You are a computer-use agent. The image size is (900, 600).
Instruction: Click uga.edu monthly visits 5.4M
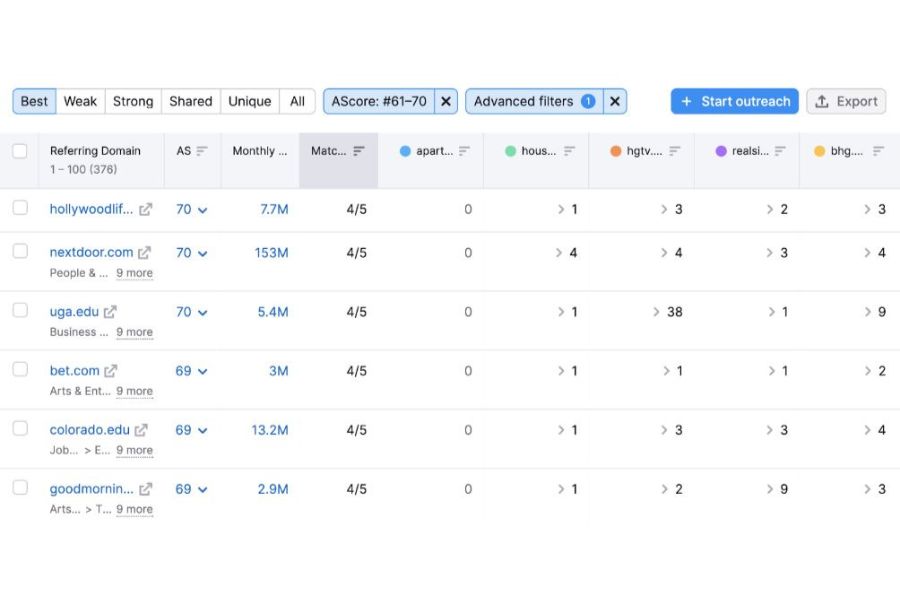pos(273,312)
